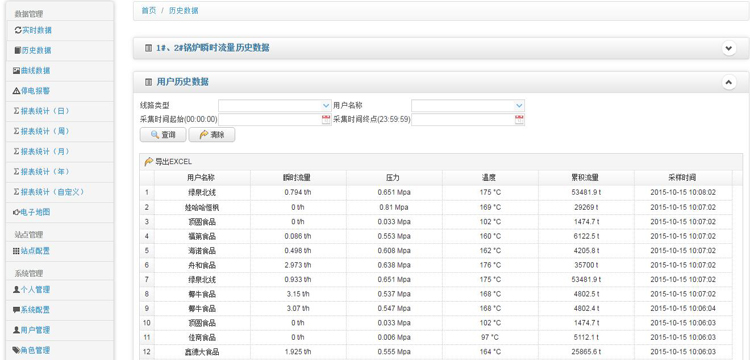Viewport: 750px width, 360px height.
Task: Click the 采集时间终点 date input field
Action: tap(463, 120)
